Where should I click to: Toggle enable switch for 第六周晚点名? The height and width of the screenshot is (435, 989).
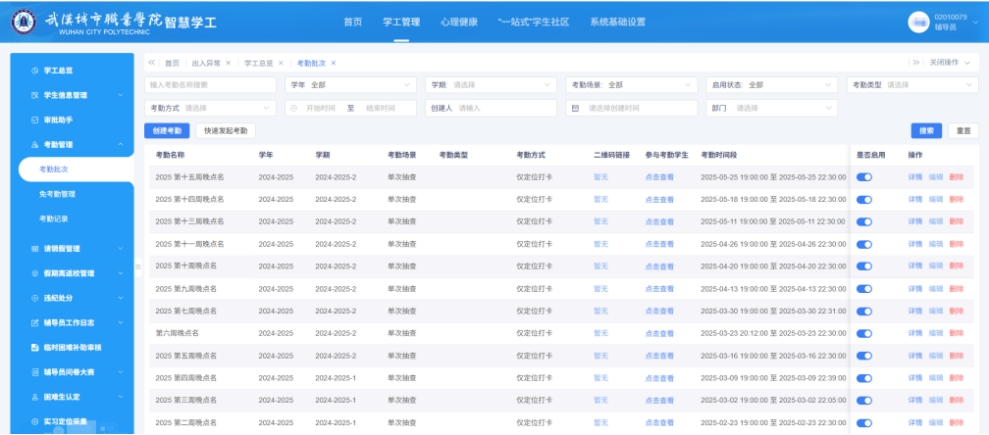[865, 333]
